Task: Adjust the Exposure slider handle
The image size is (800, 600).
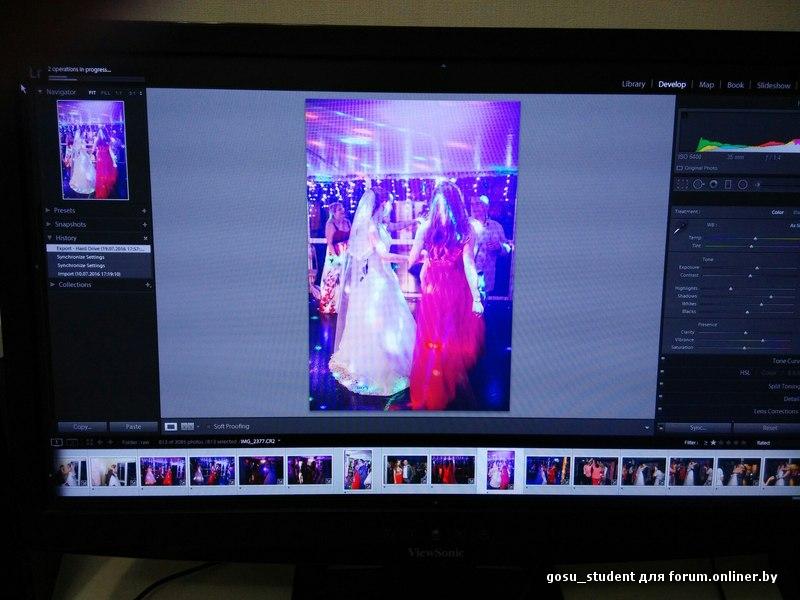Action: (757, 267)
